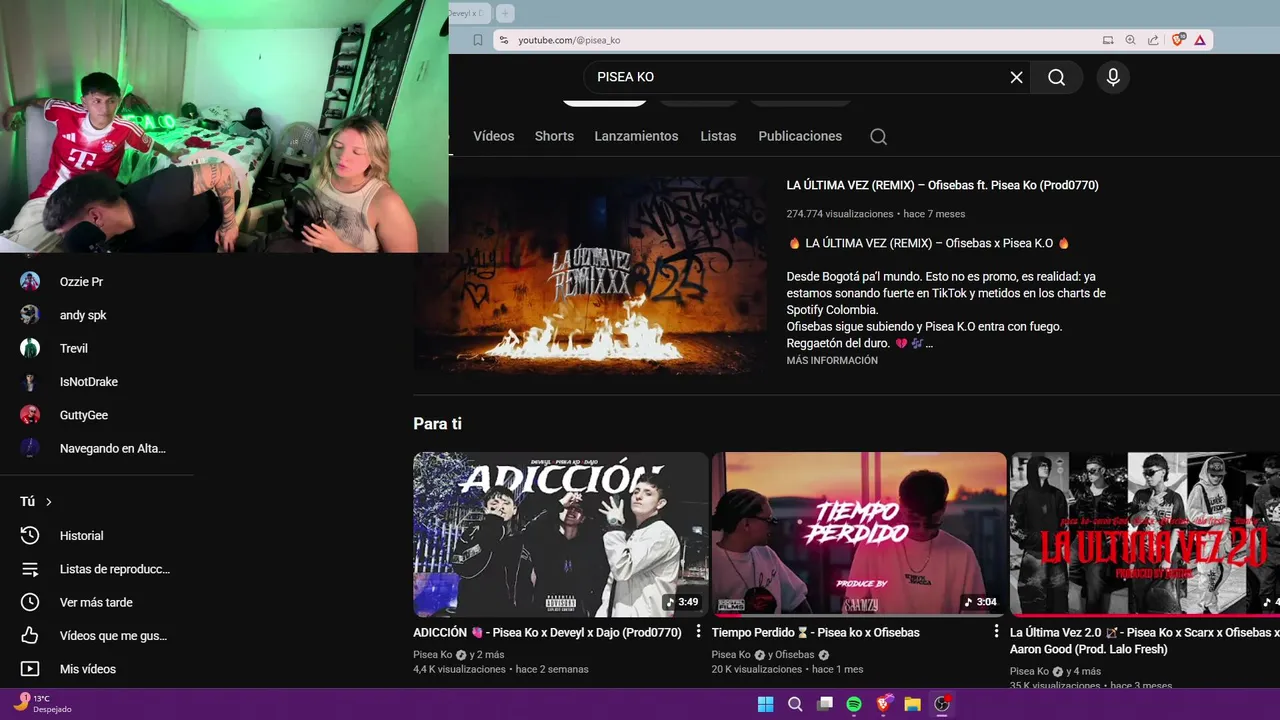Click andy spk channel avatar
Image resolution: width=1280 pixels, height=720 pixels.
tap(30, 315)
